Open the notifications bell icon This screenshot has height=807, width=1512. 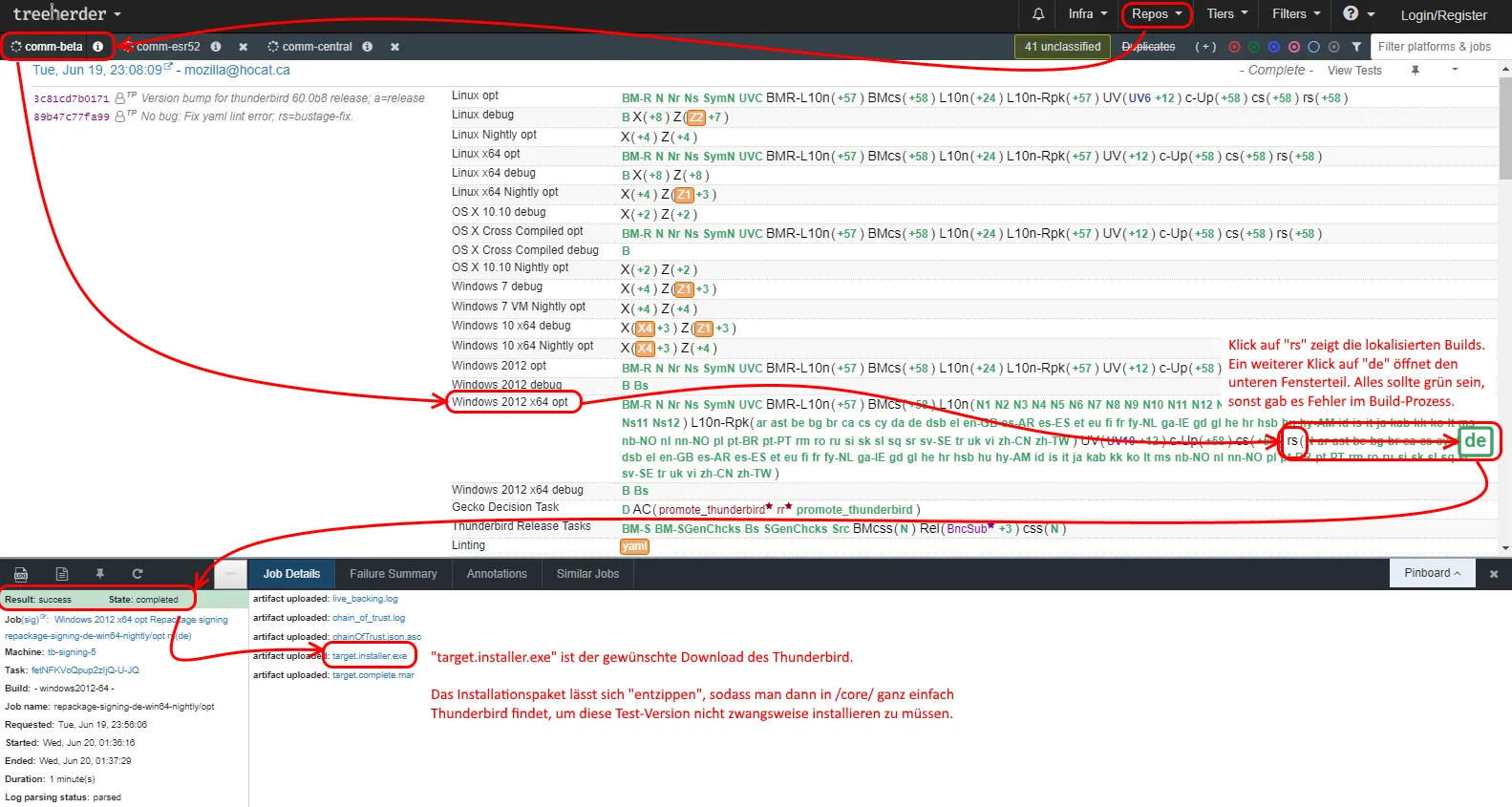tap(1038, 14)
